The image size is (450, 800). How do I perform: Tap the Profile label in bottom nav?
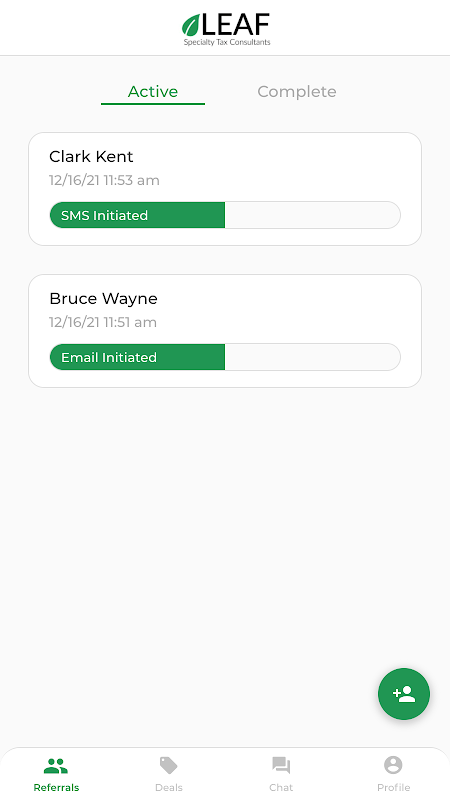[x=393, y=787]
